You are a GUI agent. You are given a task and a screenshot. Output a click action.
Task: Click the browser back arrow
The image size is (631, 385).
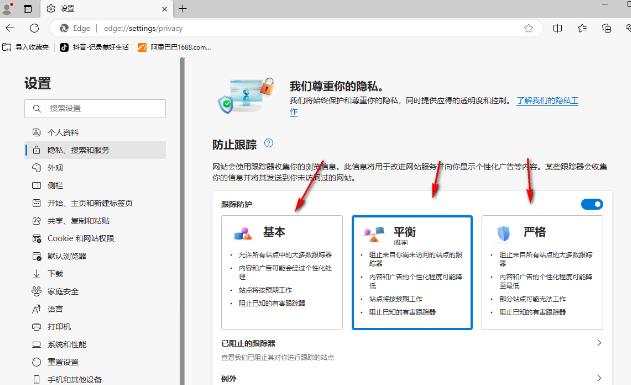[x=10, y=28]
